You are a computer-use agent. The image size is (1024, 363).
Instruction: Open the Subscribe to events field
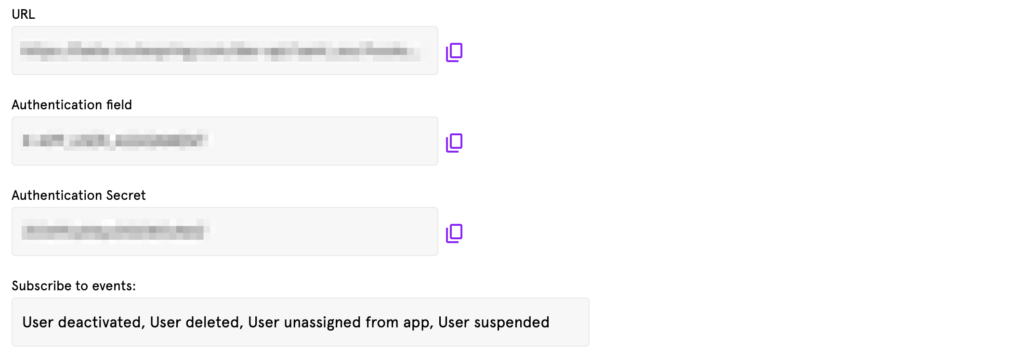click(x=300, y=322)
